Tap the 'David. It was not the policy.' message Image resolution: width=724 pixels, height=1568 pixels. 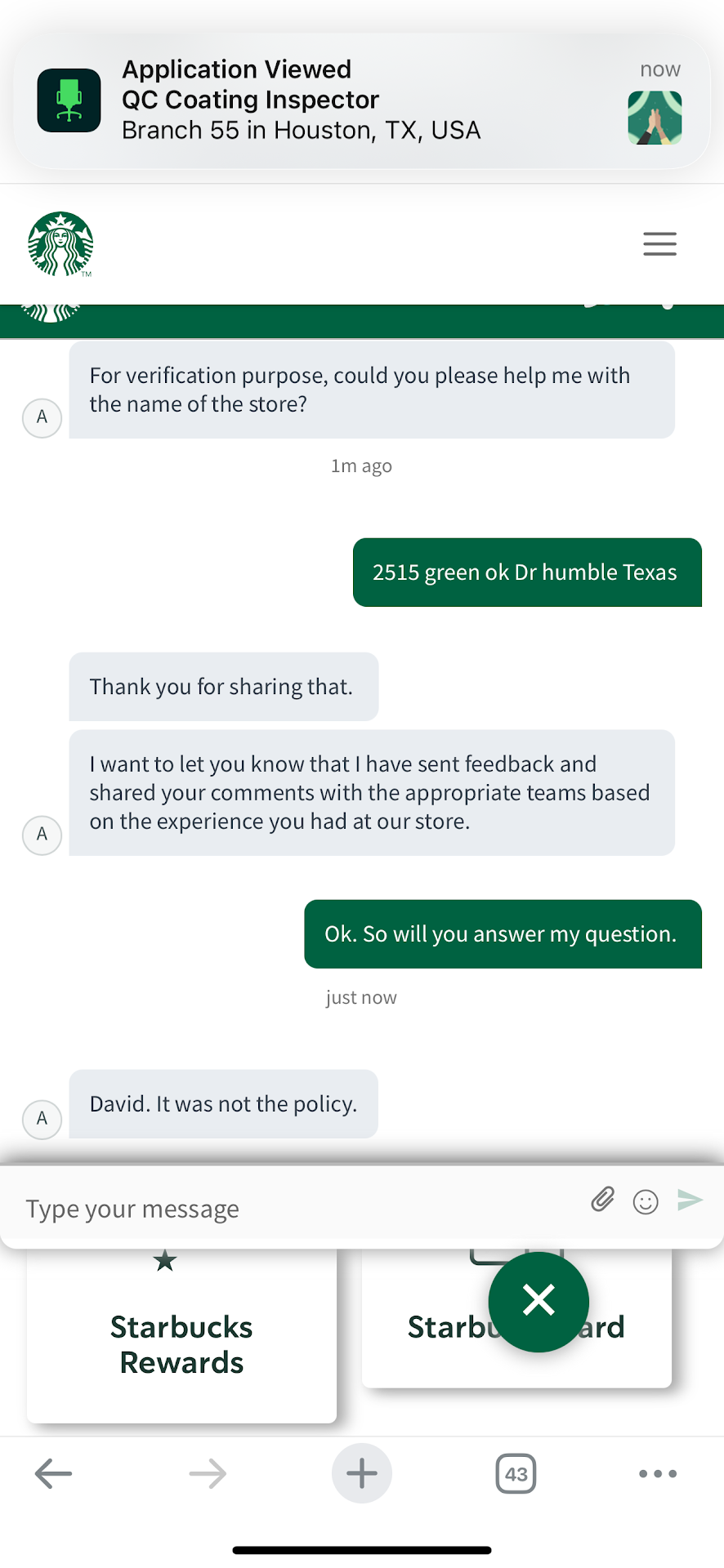click(x=223, y=1104)
